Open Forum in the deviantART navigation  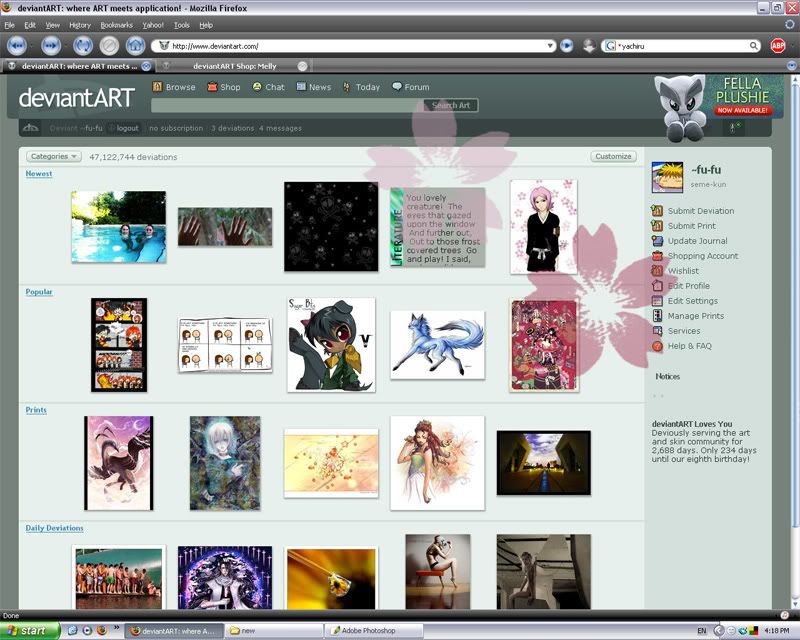pos(411,87)
